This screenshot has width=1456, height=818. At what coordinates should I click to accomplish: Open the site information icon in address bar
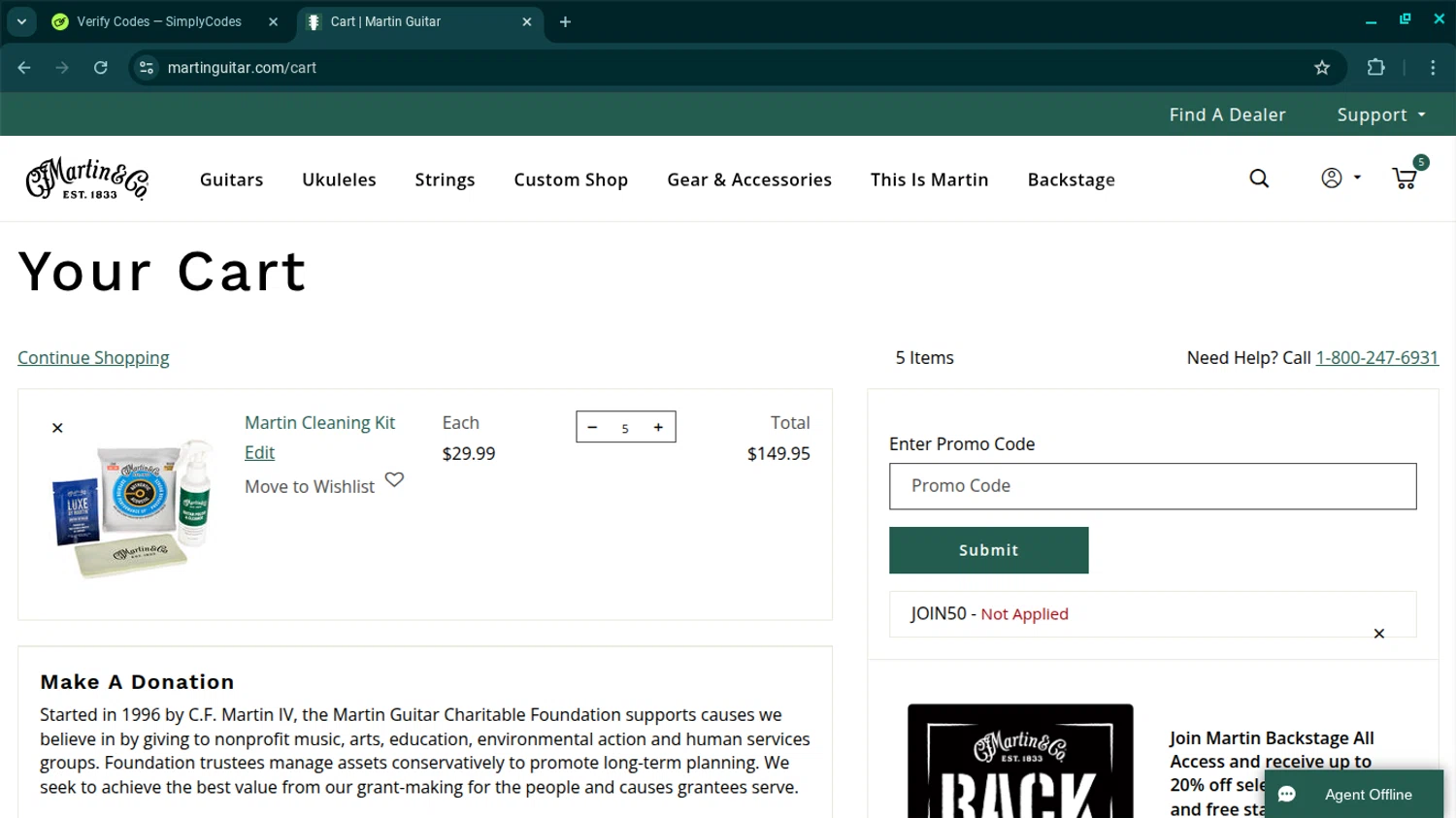pyautogui.click(x=147, y=68)
